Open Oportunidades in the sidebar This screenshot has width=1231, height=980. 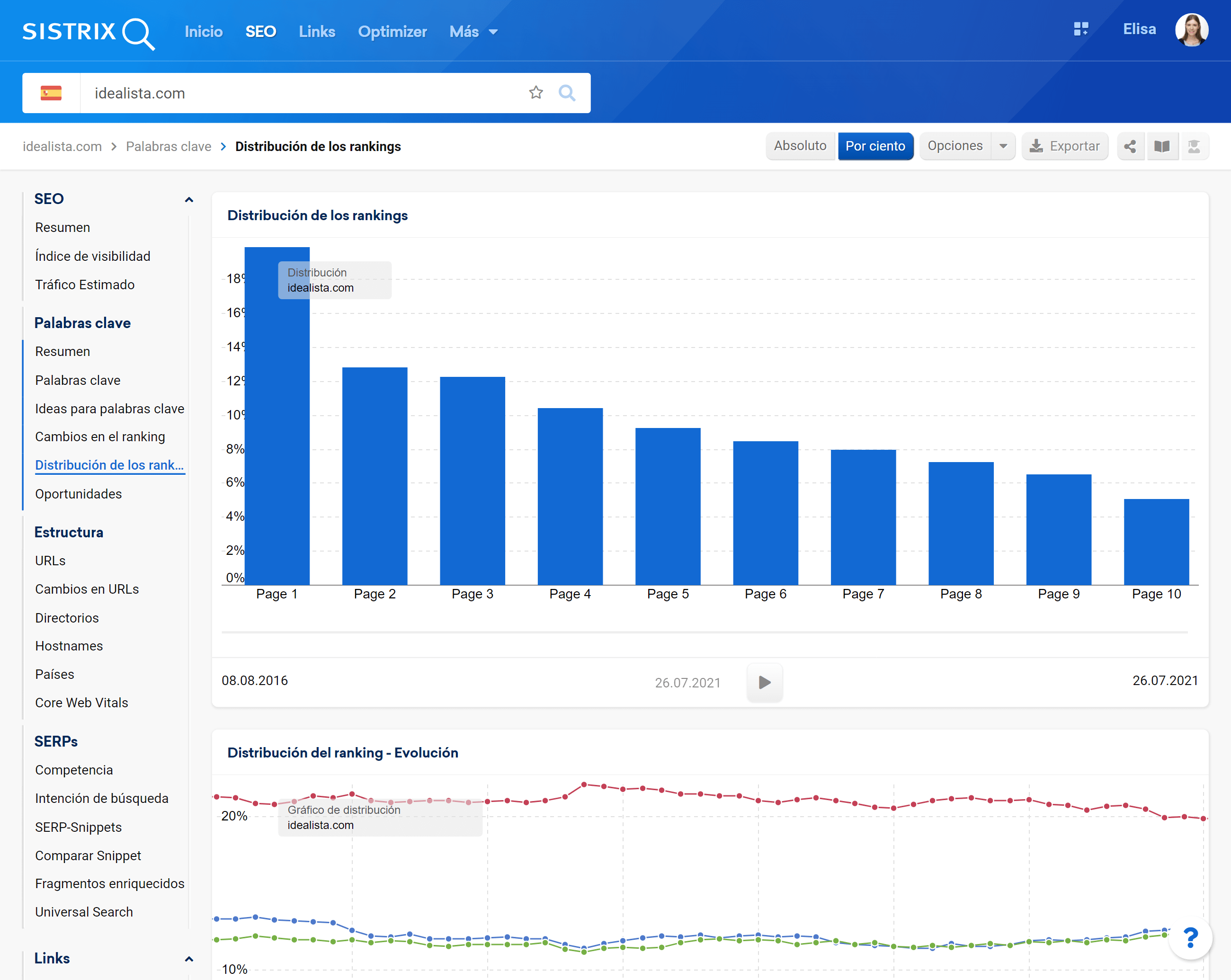coord(78,494)
